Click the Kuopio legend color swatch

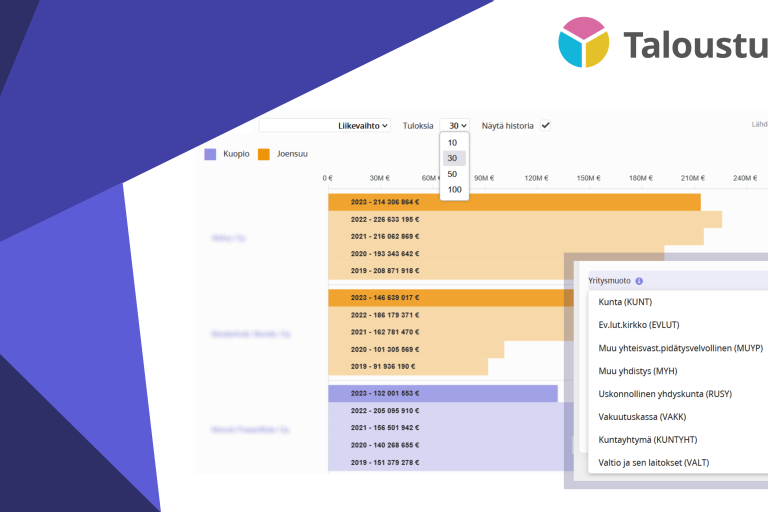pyautogui.click(x=210, y=154)
